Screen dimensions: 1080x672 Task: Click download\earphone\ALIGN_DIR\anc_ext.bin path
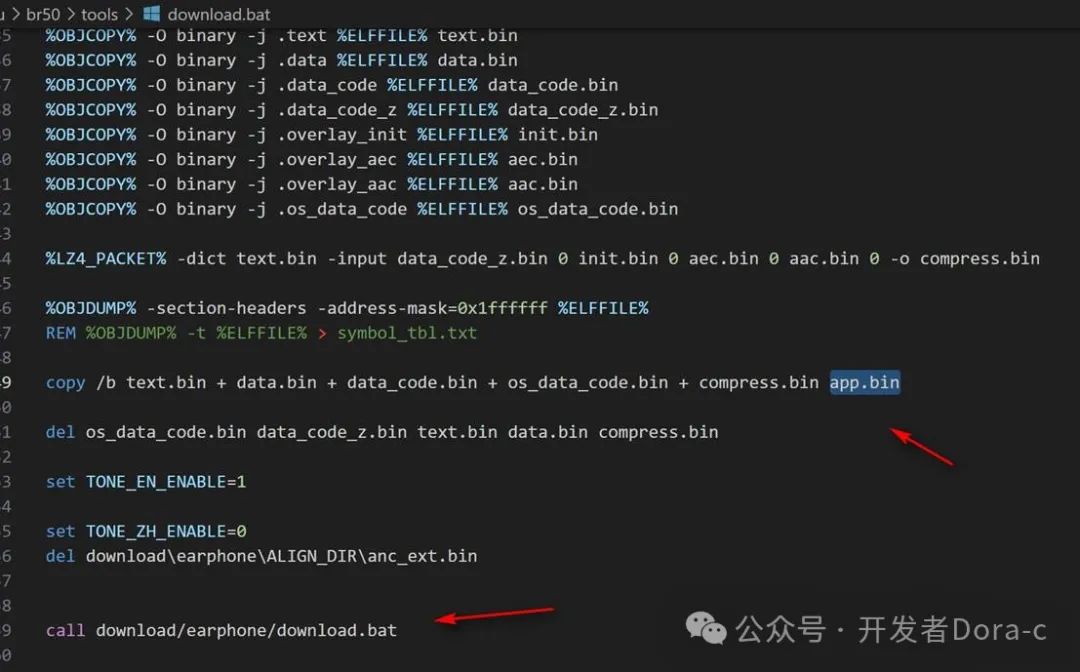[x=281, y=556]
